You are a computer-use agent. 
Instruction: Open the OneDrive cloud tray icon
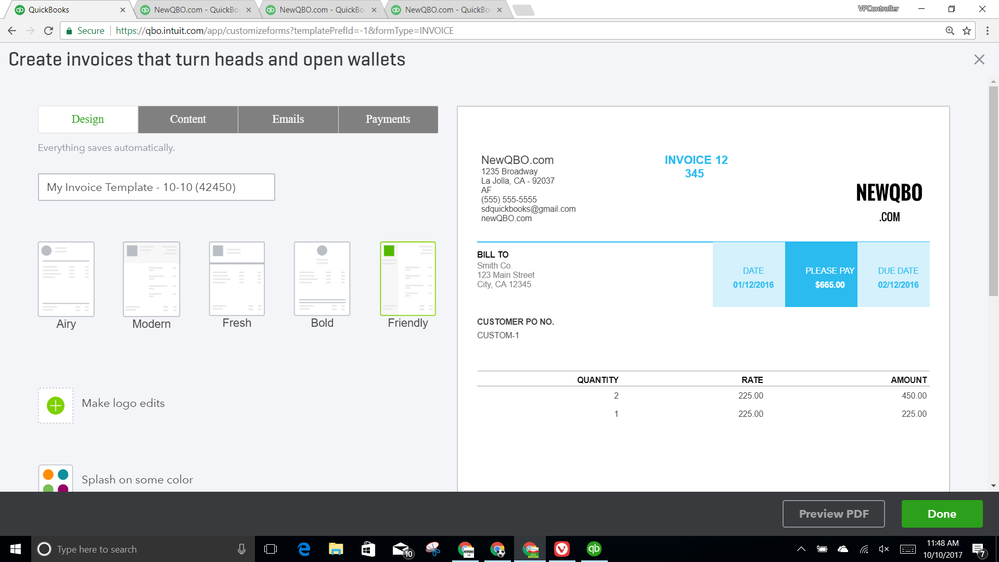tap(843, 549)
